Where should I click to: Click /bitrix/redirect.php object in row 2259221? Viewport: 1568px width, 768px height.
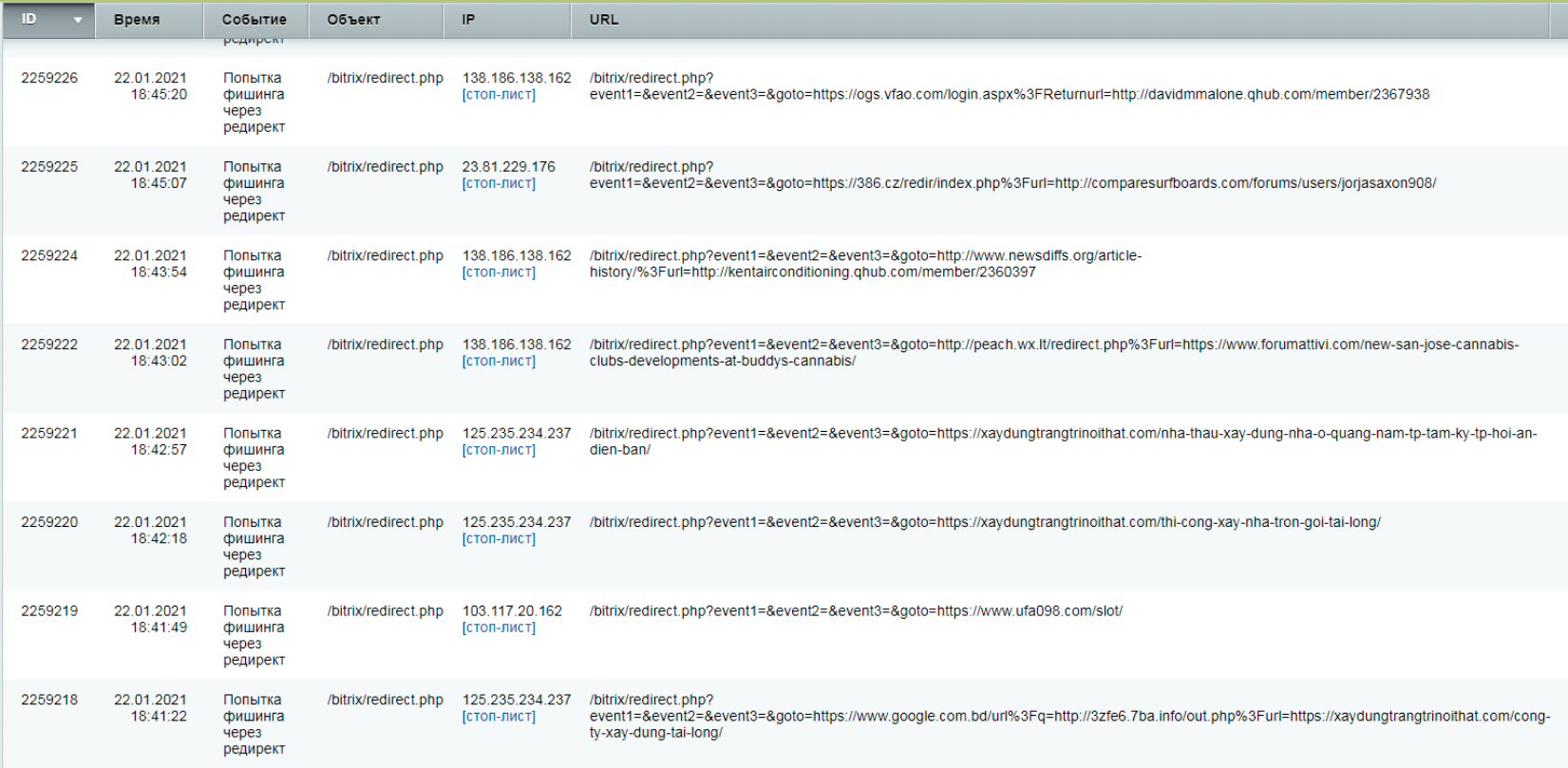pos(386,433)
